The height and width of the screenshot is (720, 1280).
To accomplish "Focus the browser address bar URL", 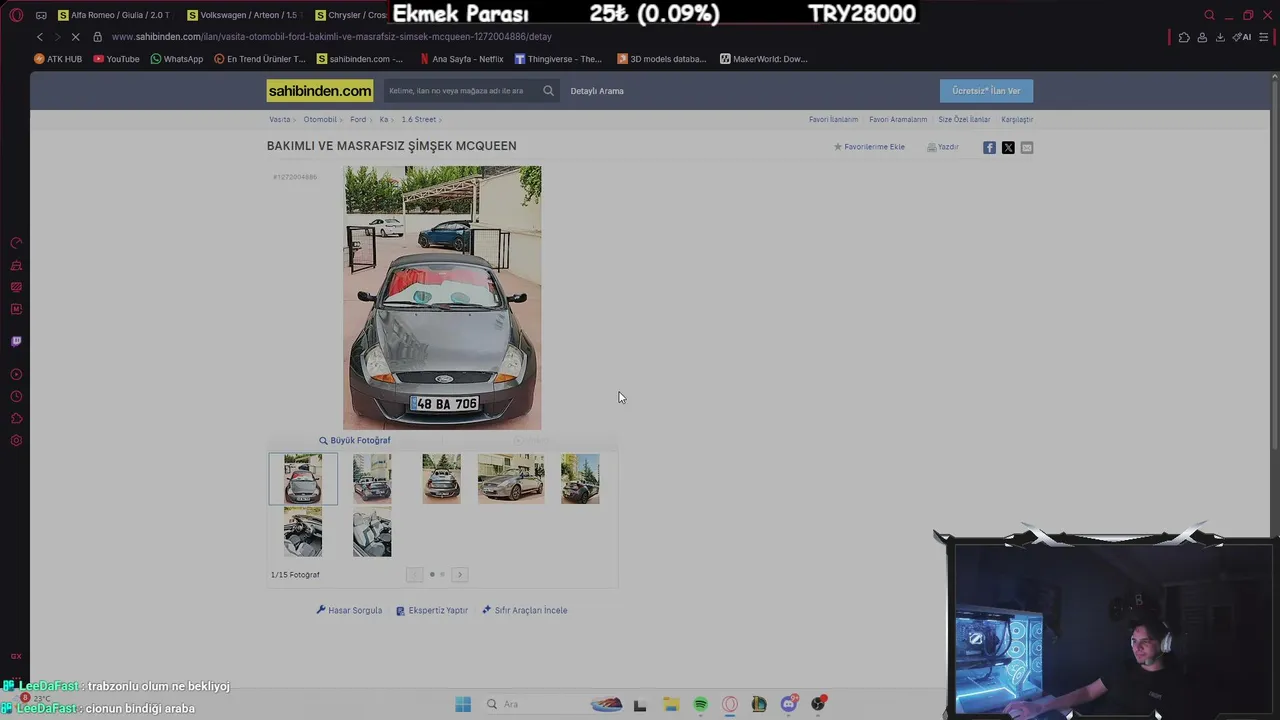I will point(332,37).
